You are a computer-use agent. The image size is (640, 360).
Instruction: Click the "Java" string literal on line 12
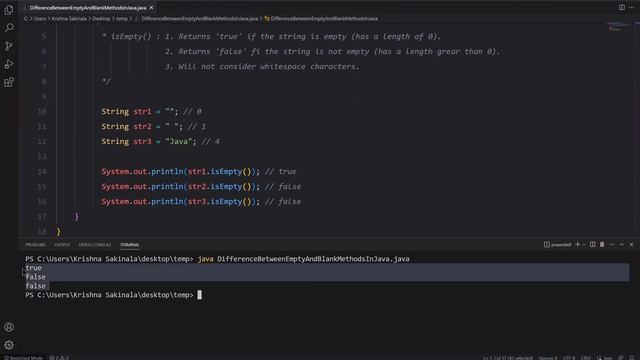point(178,142)
